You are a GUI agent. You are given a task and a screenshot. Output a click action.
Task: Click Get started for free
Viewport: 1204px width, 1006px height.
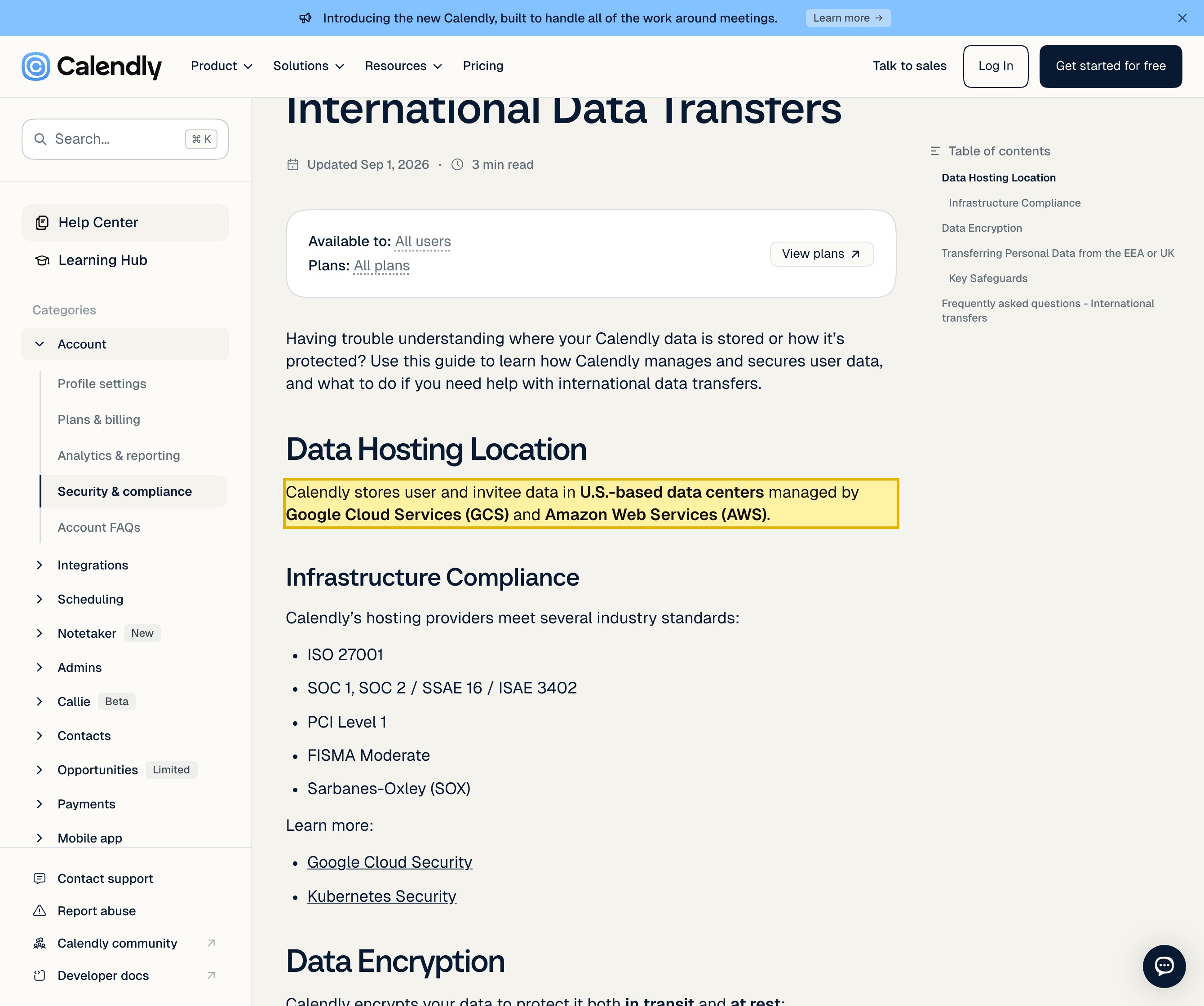1111,66
